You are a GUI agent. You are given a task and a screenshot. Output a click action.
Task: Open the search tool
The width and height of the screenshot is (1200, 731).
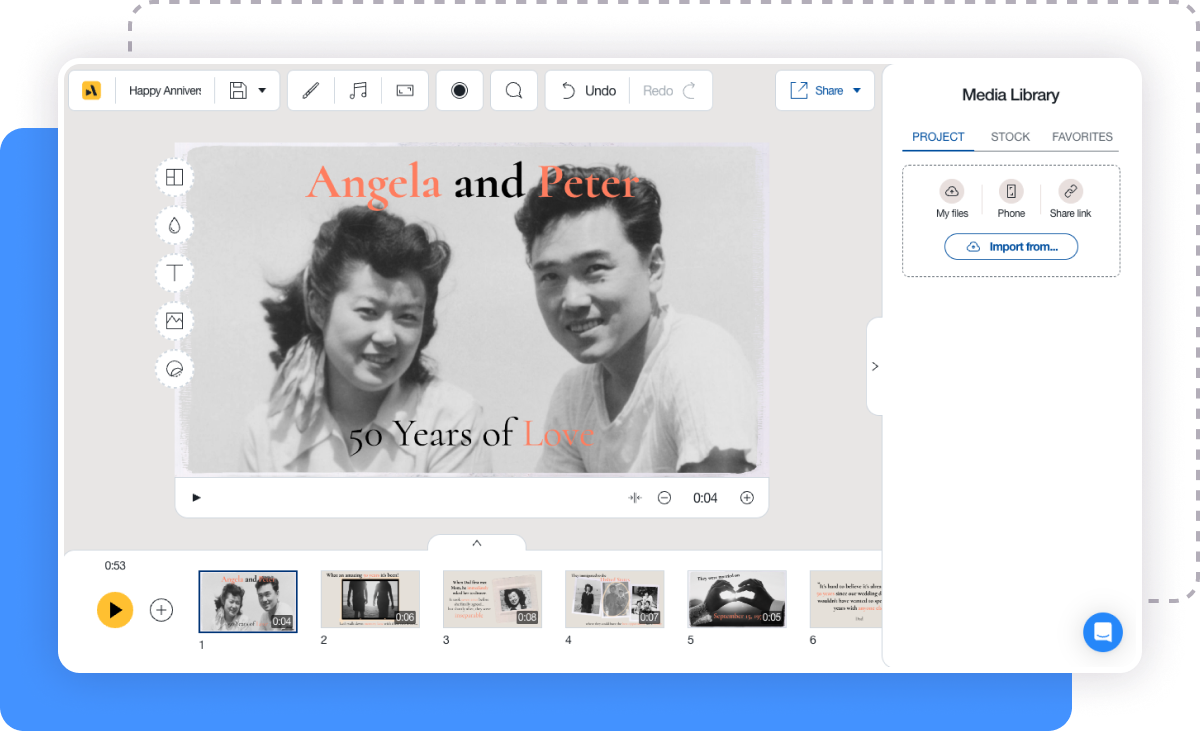513,90
